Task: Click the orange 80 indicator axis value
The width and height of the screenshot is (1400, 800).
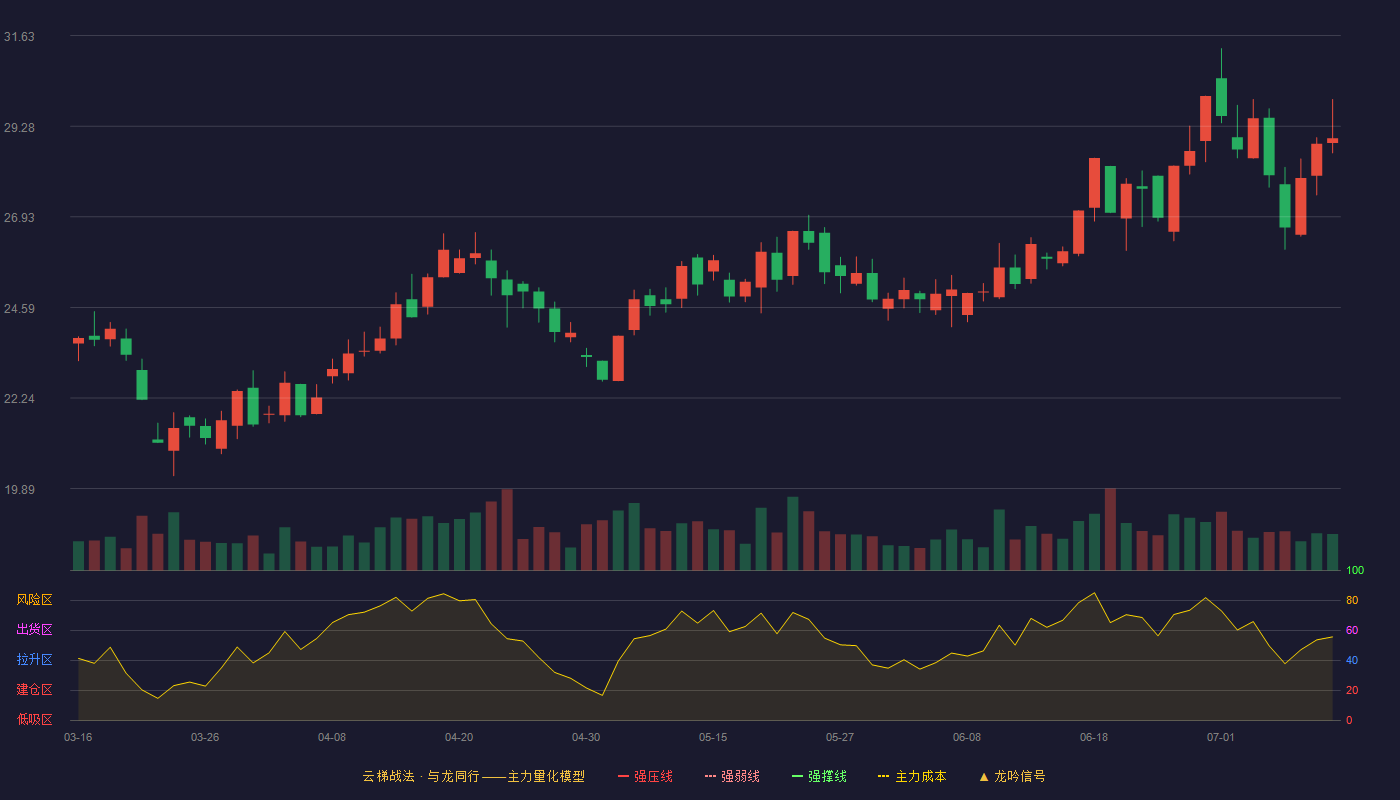Action: point(1352,601)
